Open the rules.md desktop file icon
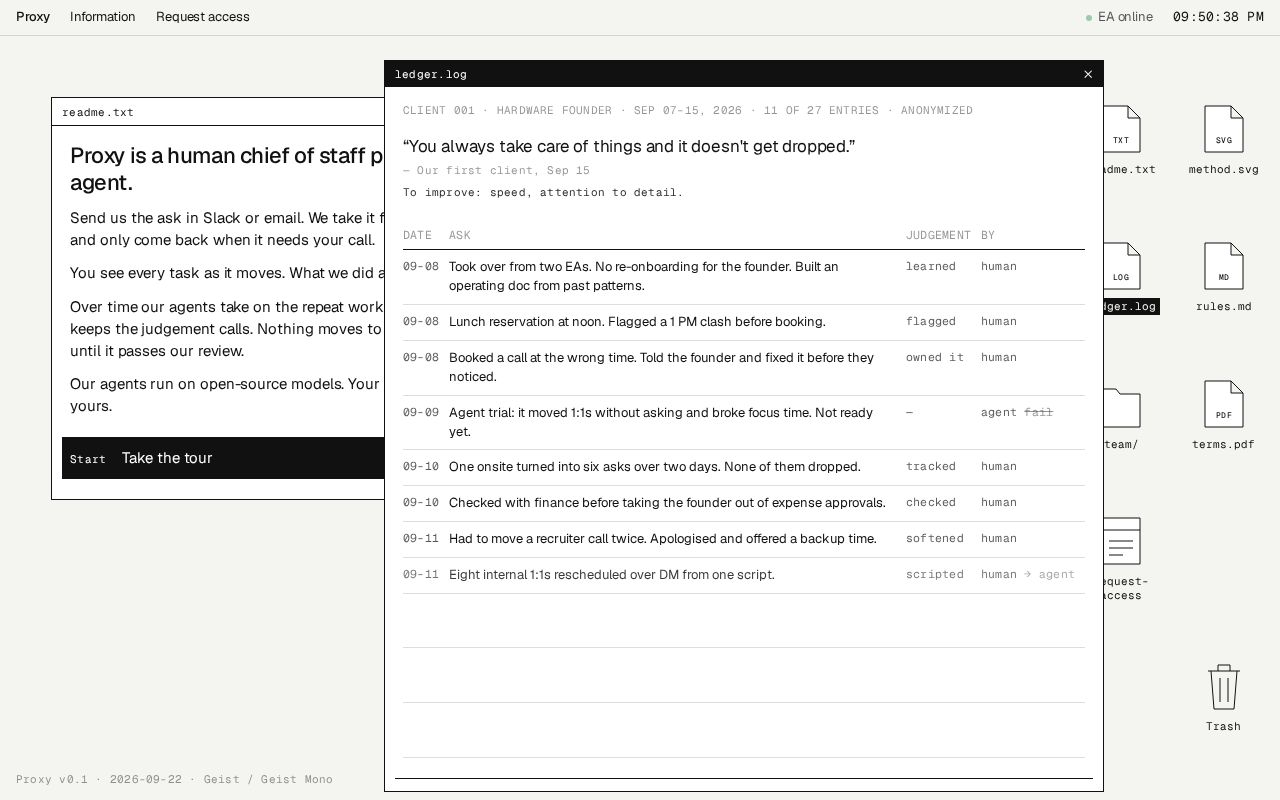Viewport: 1280px width, 800px height. coord(1223,277)
